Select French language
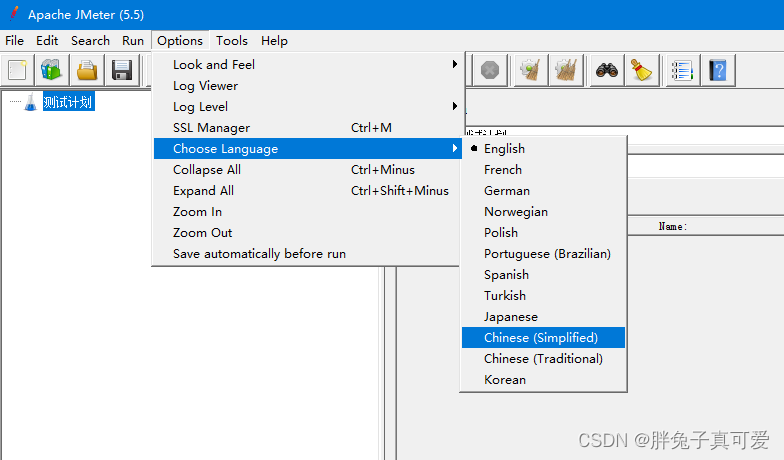The image size is (784, 460). pyautogui.click(x=543, y=170)
